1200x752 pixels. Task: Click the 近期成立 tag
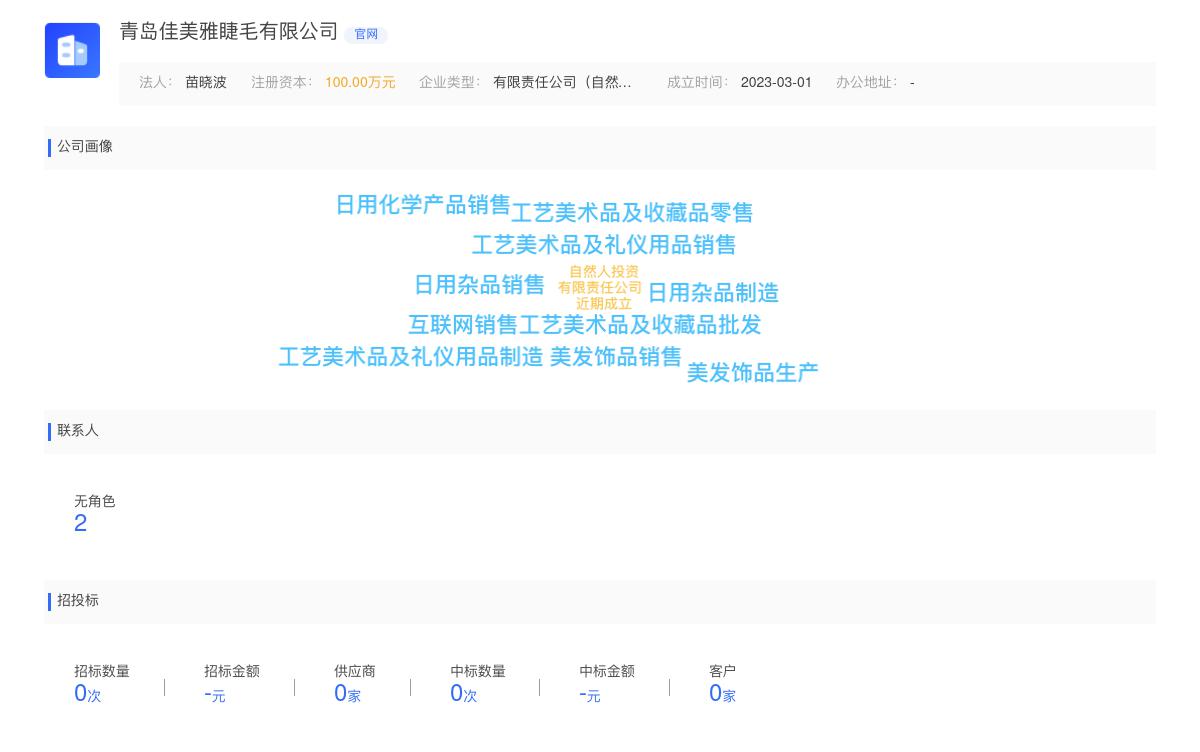point(603,303)
